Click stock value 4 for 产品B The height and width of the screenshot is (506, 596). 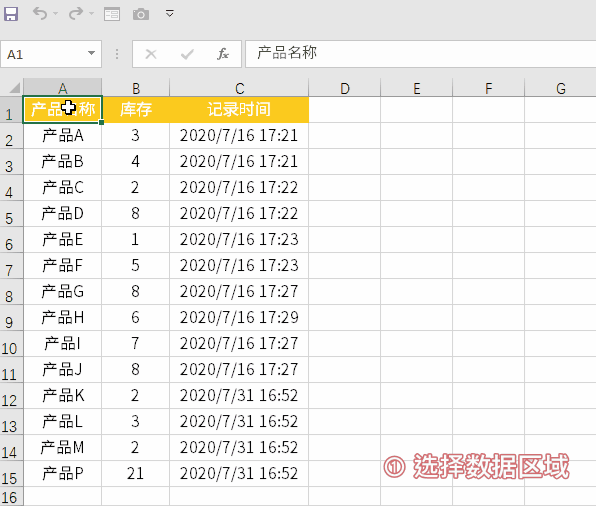click(136, 162)
